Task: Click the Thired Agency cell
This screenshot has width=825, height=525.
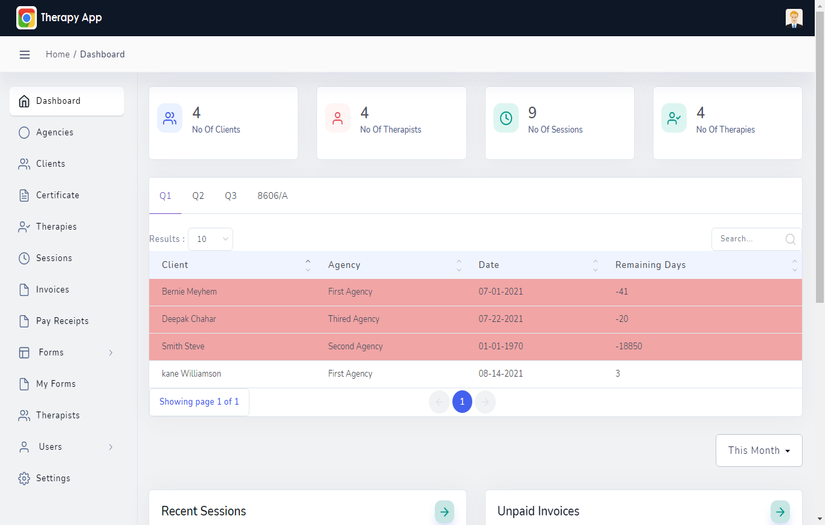Action: click(354, 319)
